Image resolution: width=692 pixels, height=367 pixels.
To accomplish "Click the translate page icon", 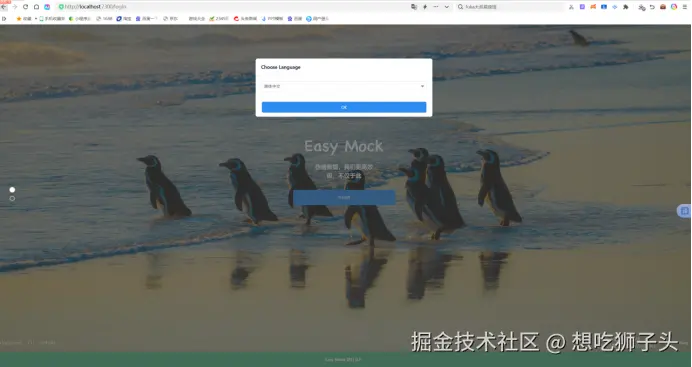I will tap(414, 7).
